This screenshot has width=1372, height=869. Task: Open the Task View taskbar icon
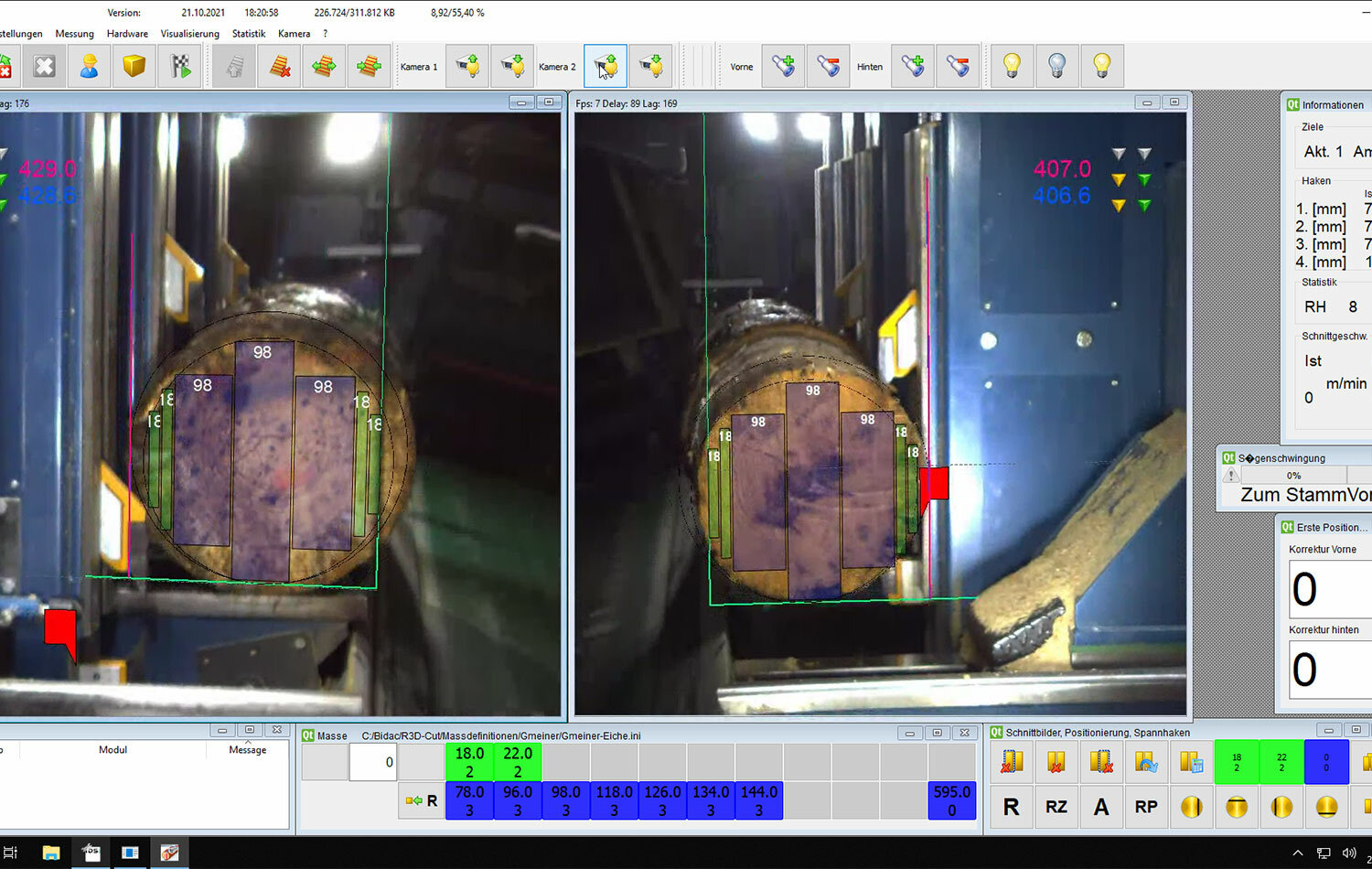pyautogui.click(x=10, y=853)
